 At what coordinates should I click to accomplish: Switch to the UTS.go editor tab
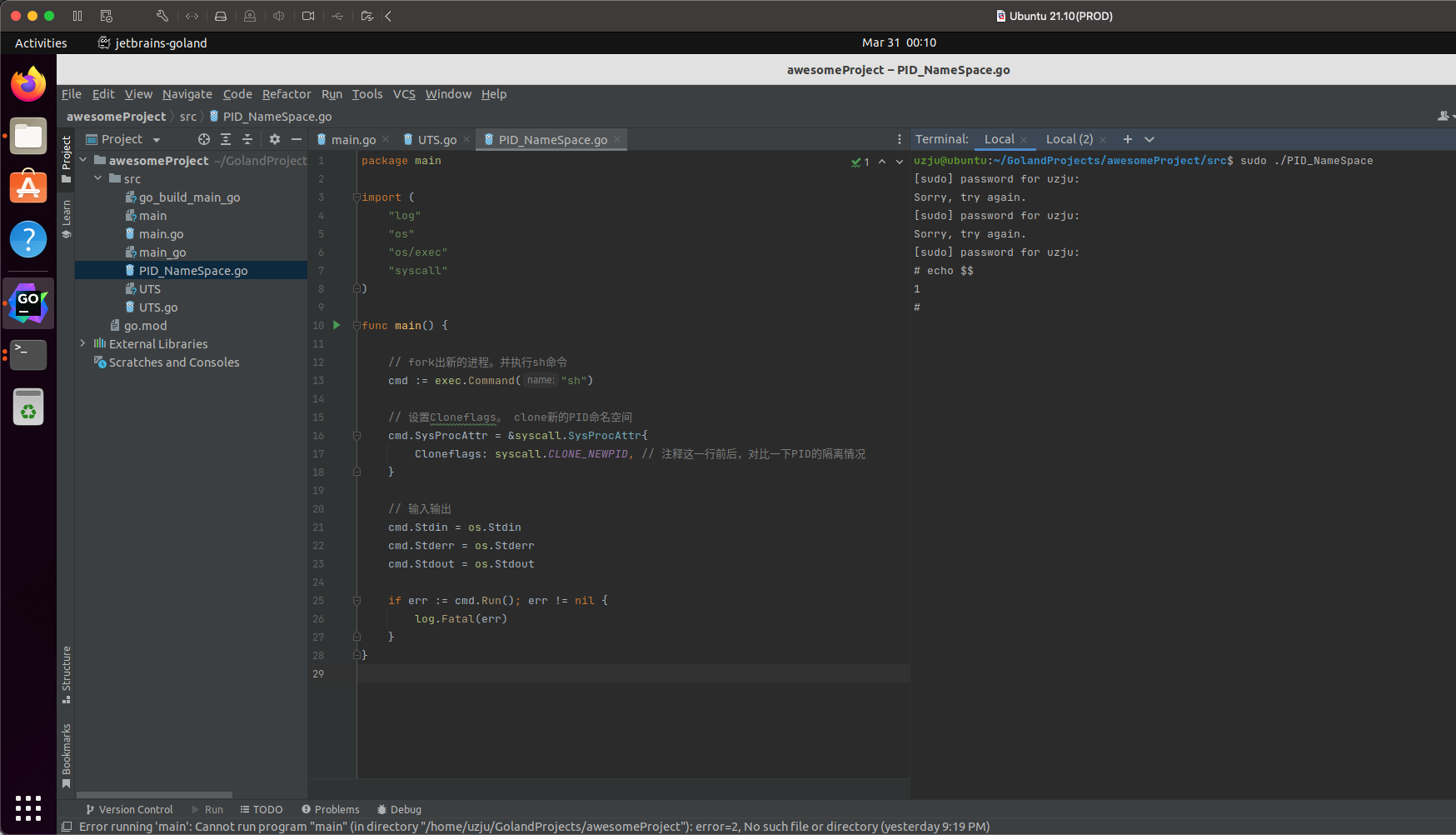tap(436, 140)
